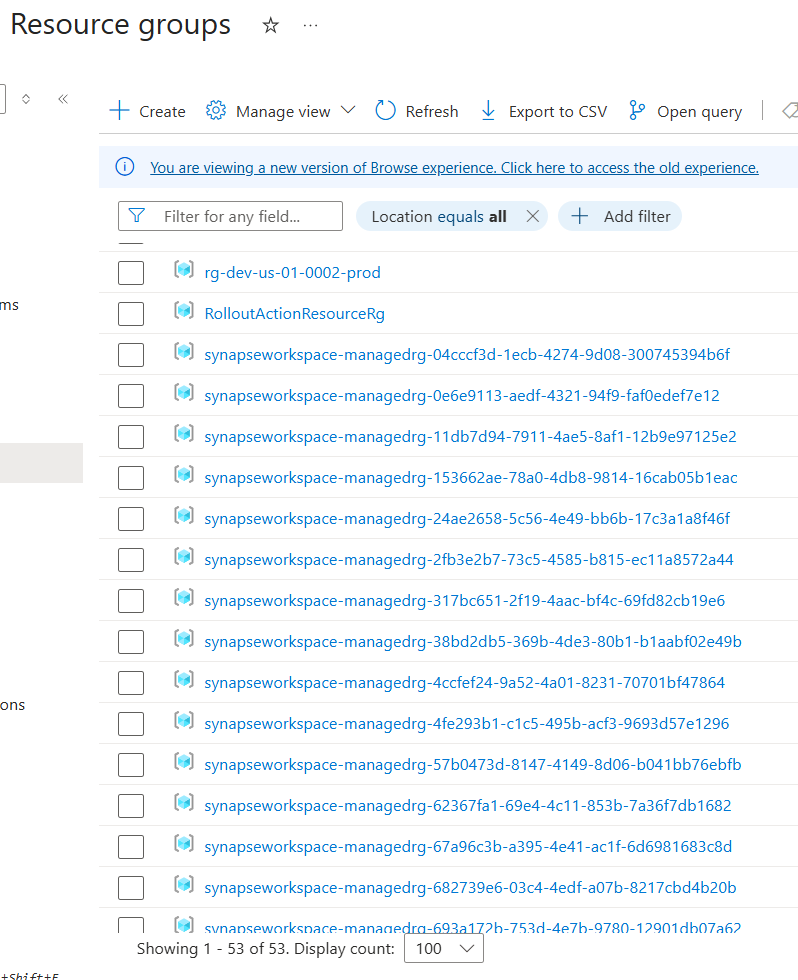Click icon beside synapseworkspace-managedrg-11db7d94 row
The width and height of the screenshot is (798, 980).
tap(184, 434)
